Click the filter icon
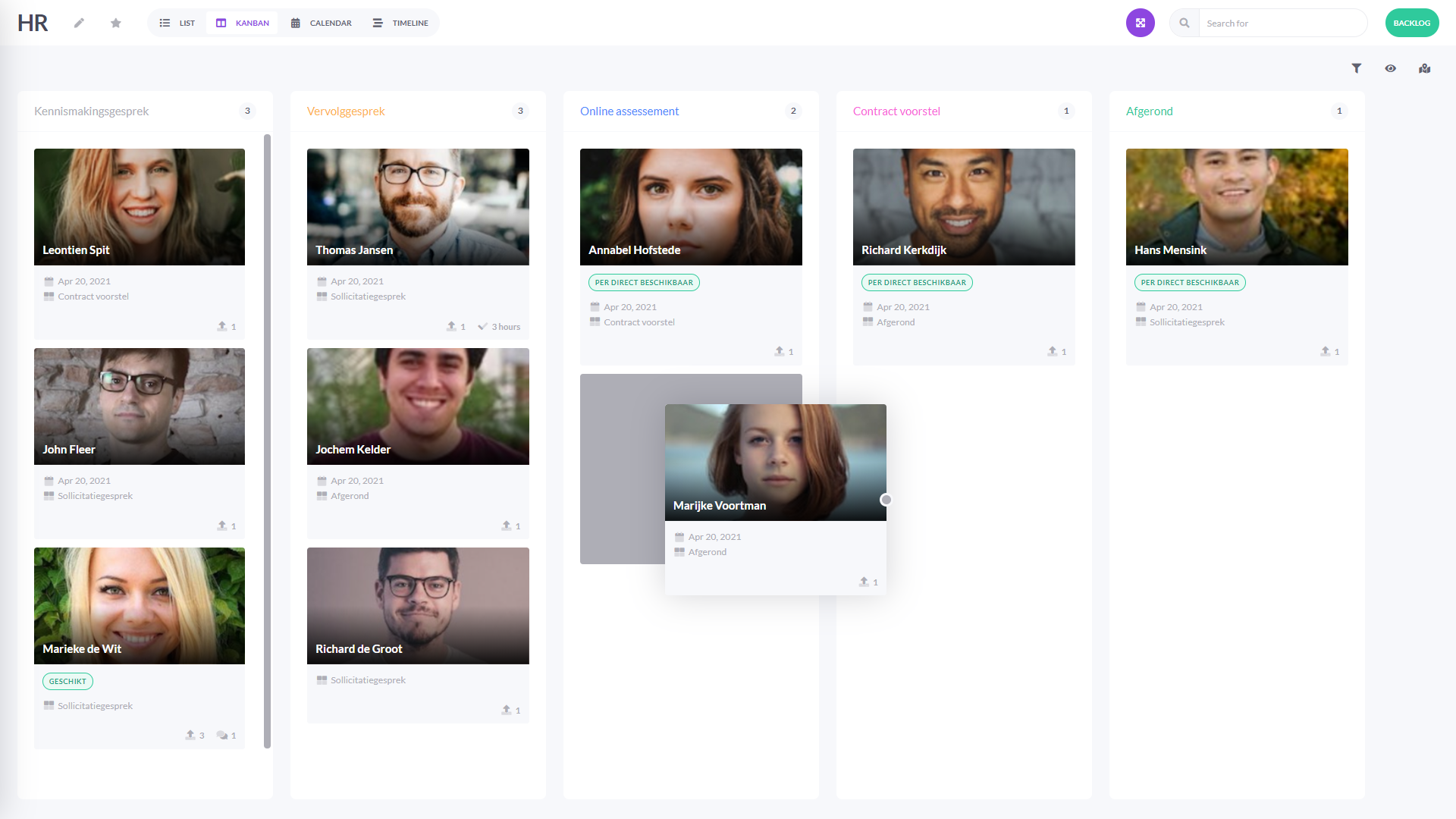 [1356, 68]
